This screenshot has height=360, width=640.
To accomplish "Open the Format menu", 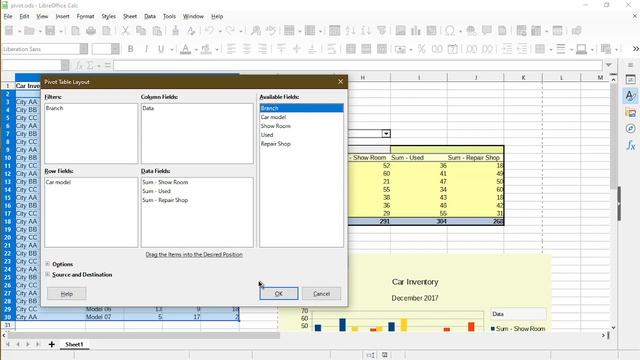I will (85, 16).
